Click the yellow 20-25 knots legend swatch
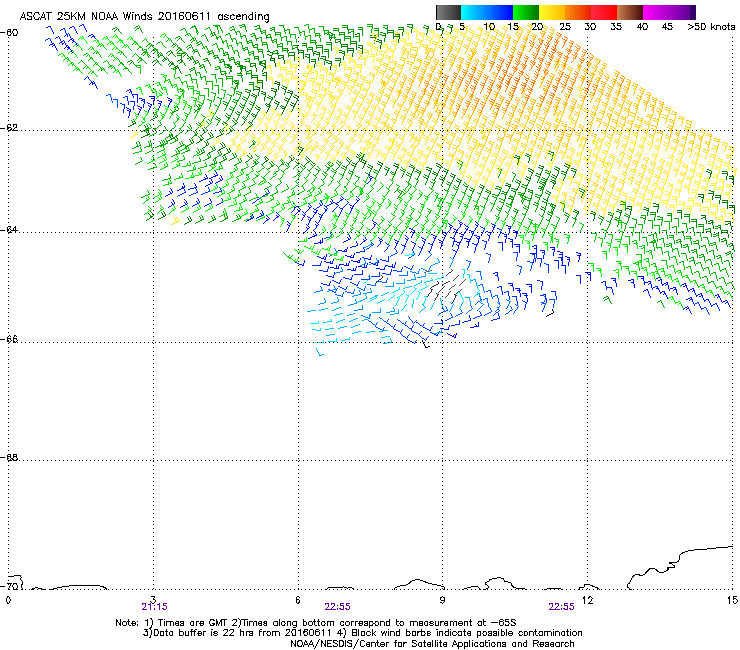Image resolution: width=740 pixels, height=650 pixels. pos(552,12)
